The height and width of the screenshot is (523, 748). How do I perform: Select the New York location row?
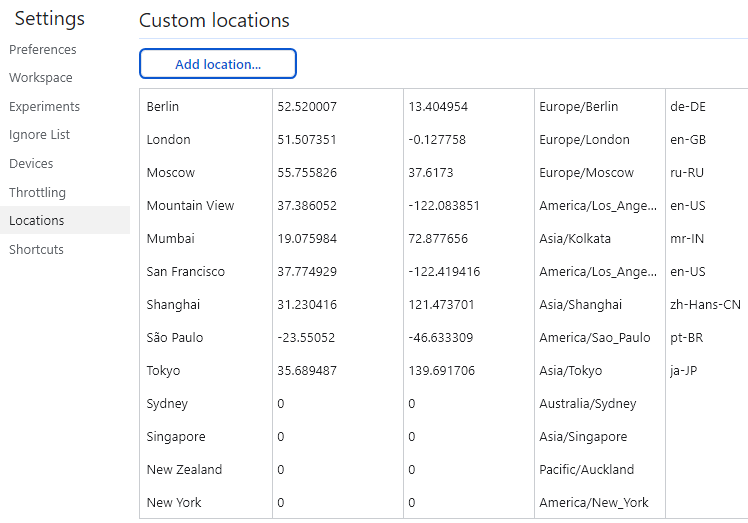174,503
